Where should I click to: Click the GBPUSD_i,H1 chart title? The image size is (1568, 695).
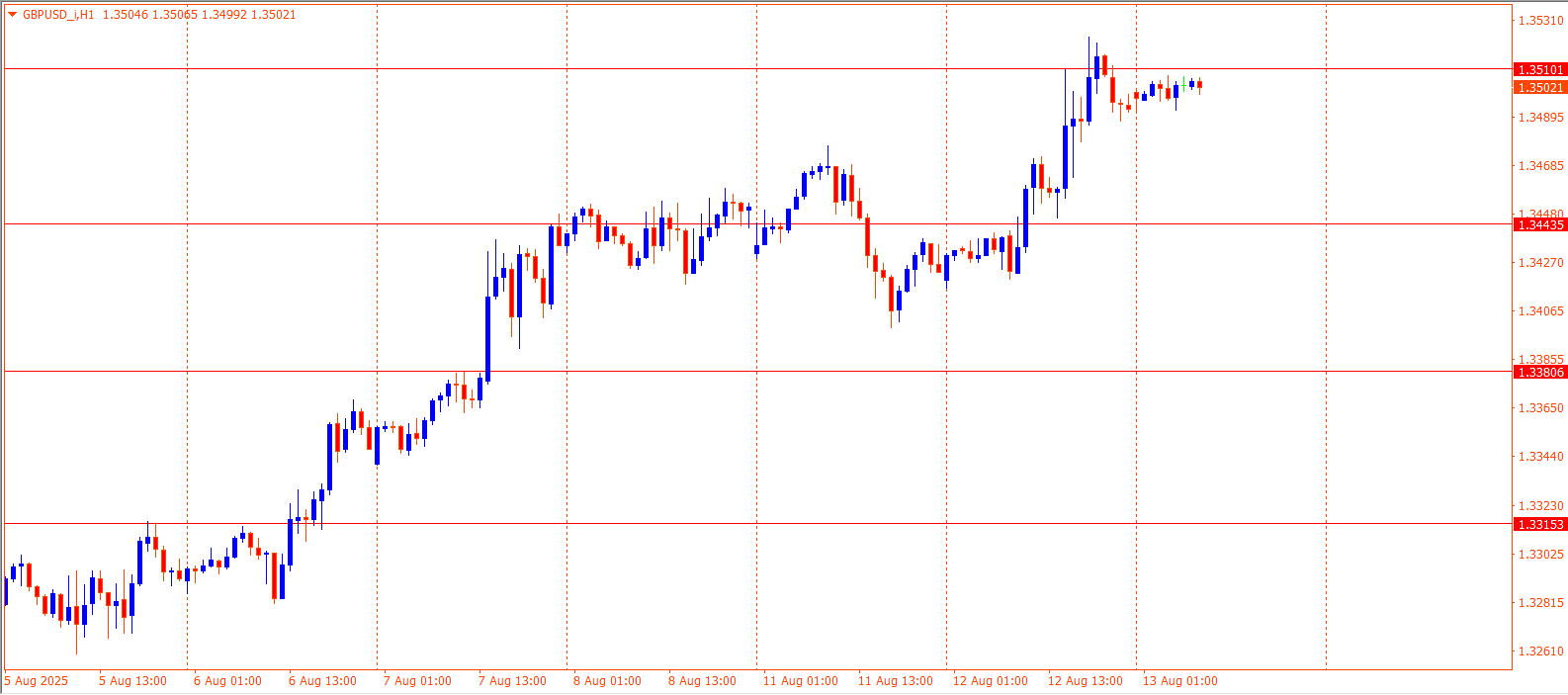[x=58, y=15]
